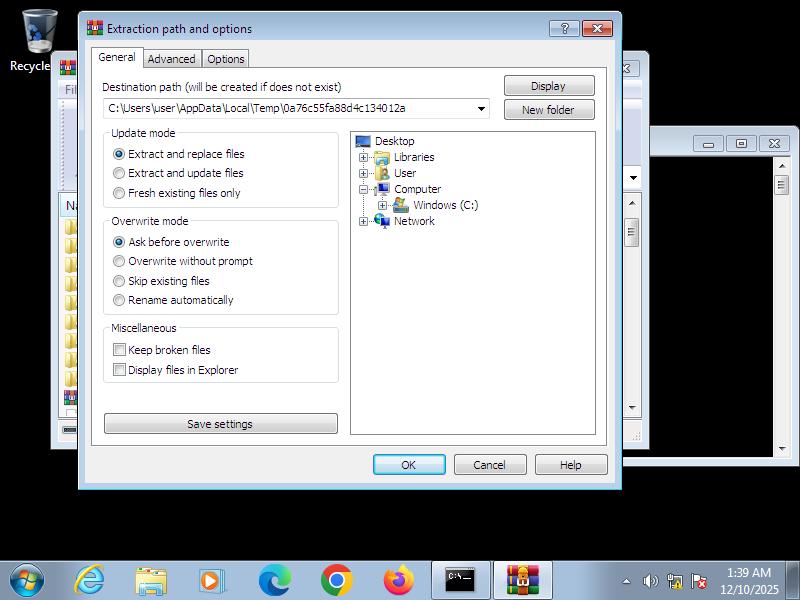
Task: Expand the Libraries tree node
Action: click(364, 157)
